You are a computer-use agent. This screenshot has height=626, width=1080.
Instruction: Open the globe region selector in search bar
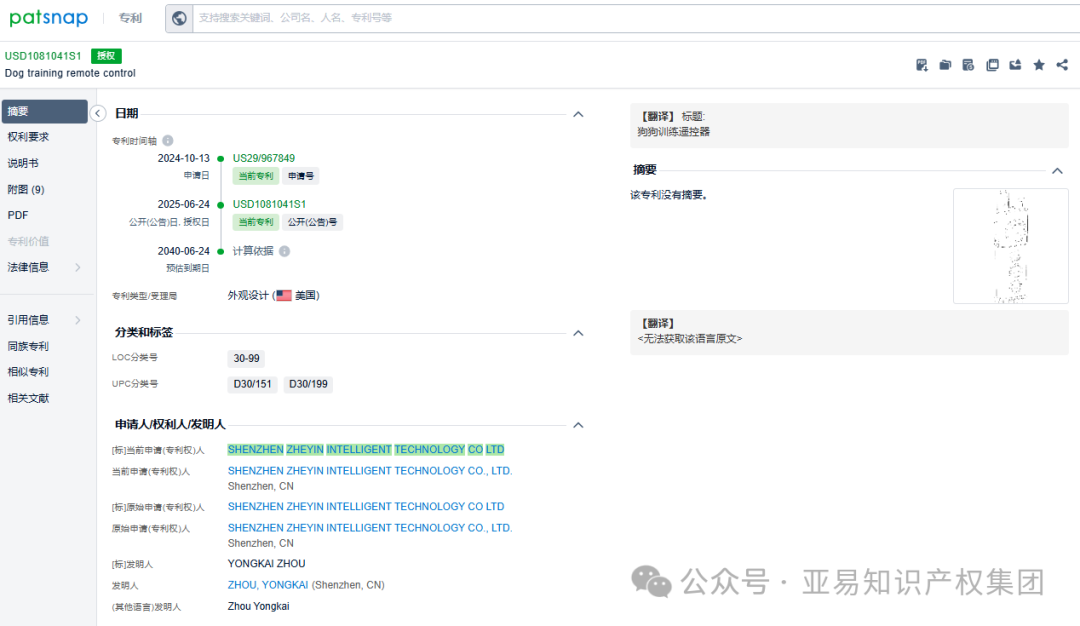click(179, 18)
